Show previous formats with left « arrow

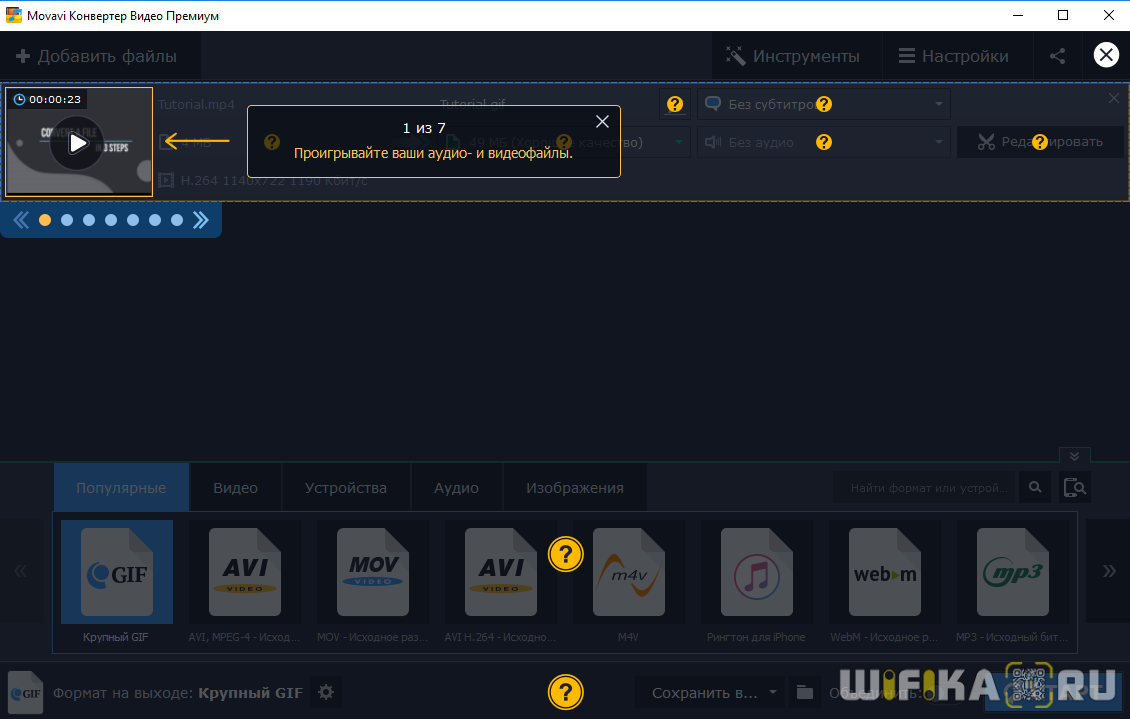point(20,571)
